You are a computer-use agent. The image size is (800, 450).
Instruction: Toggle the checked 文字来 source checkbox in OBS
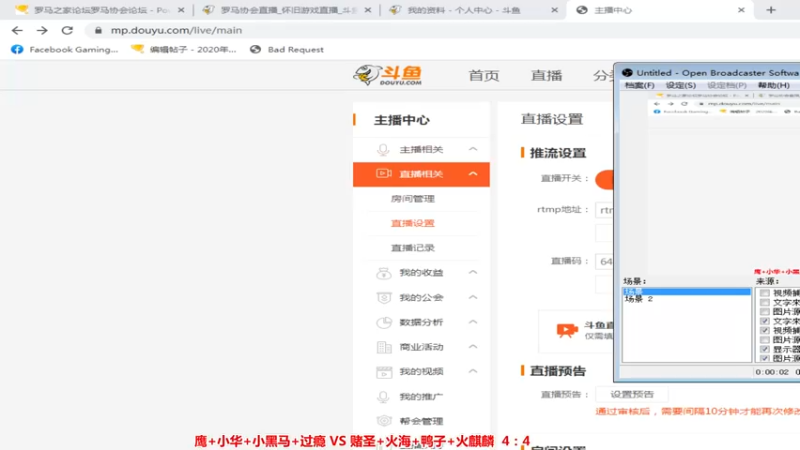click(764, 321)
